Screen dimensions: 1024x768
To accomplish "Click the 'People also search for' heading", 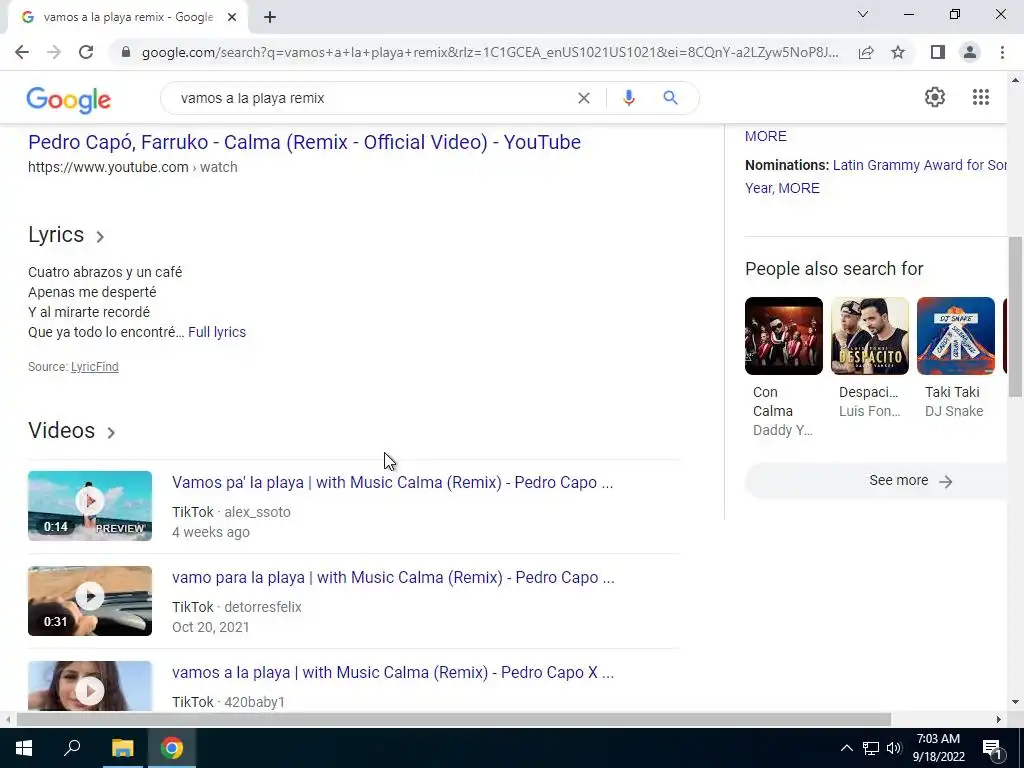I will click(x=834, y=268).
